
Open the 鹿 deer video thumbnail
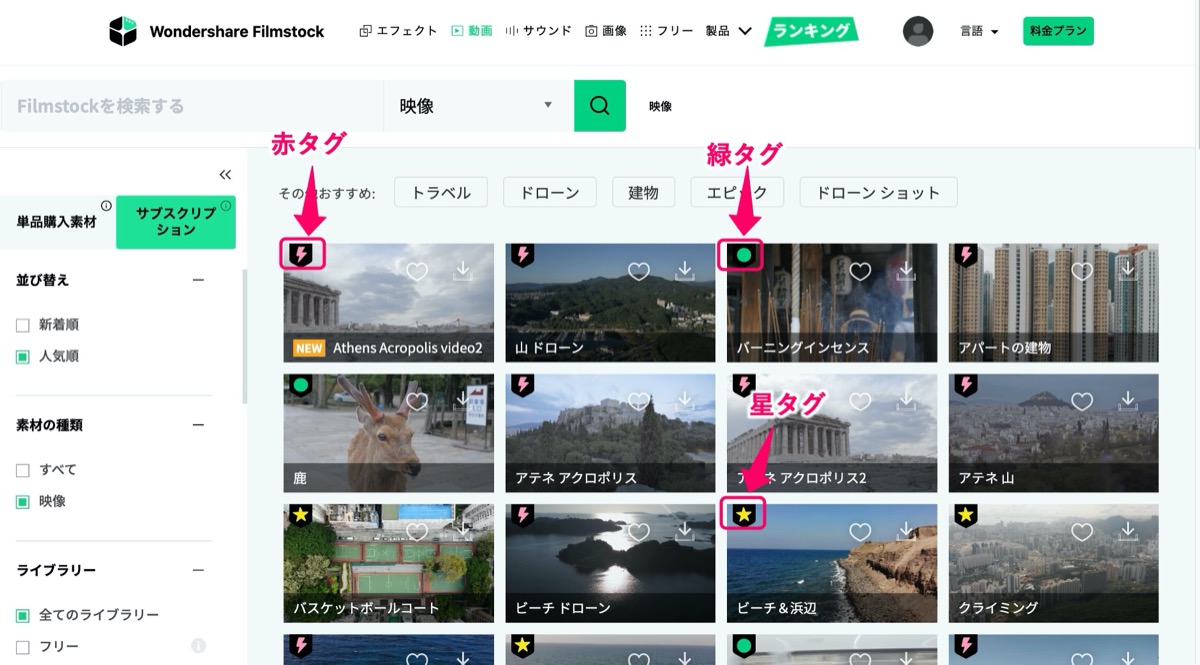(x=389, y=433)
